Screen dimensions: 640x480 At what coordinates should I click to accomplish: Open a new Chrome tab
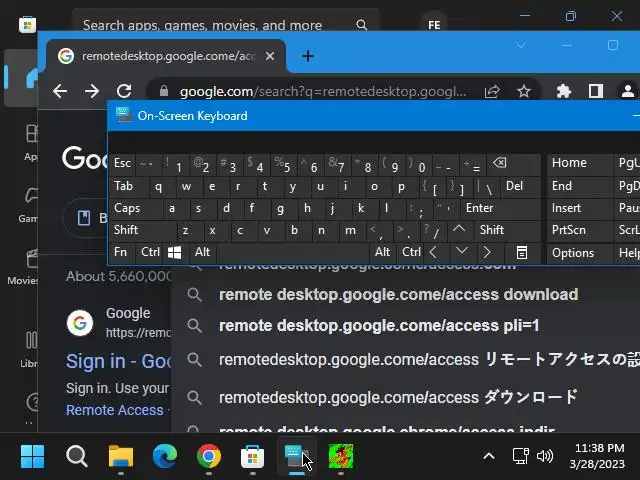pos(308,56)
